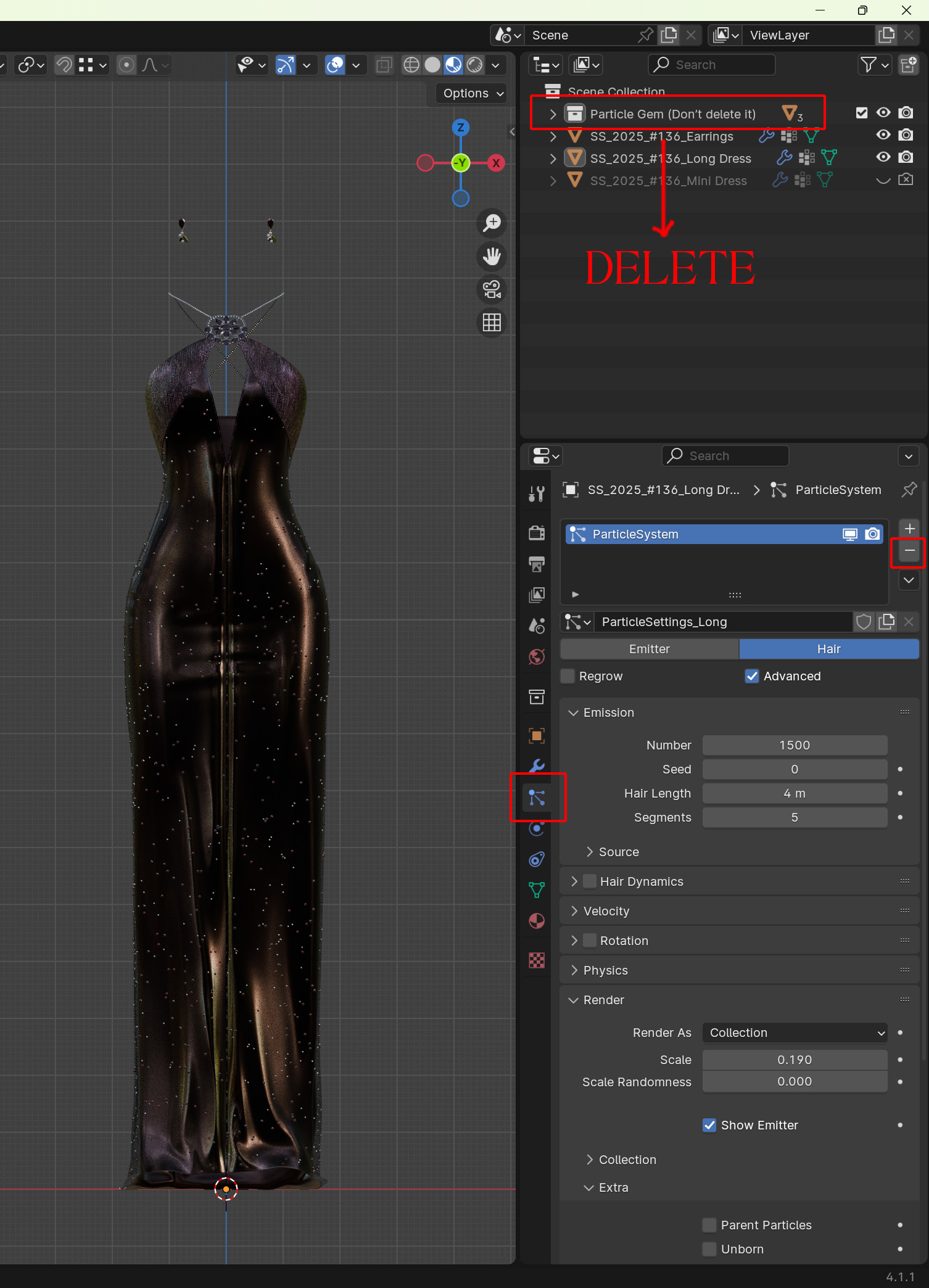Enable the Parent Particles checkbox

(709, 1225)
